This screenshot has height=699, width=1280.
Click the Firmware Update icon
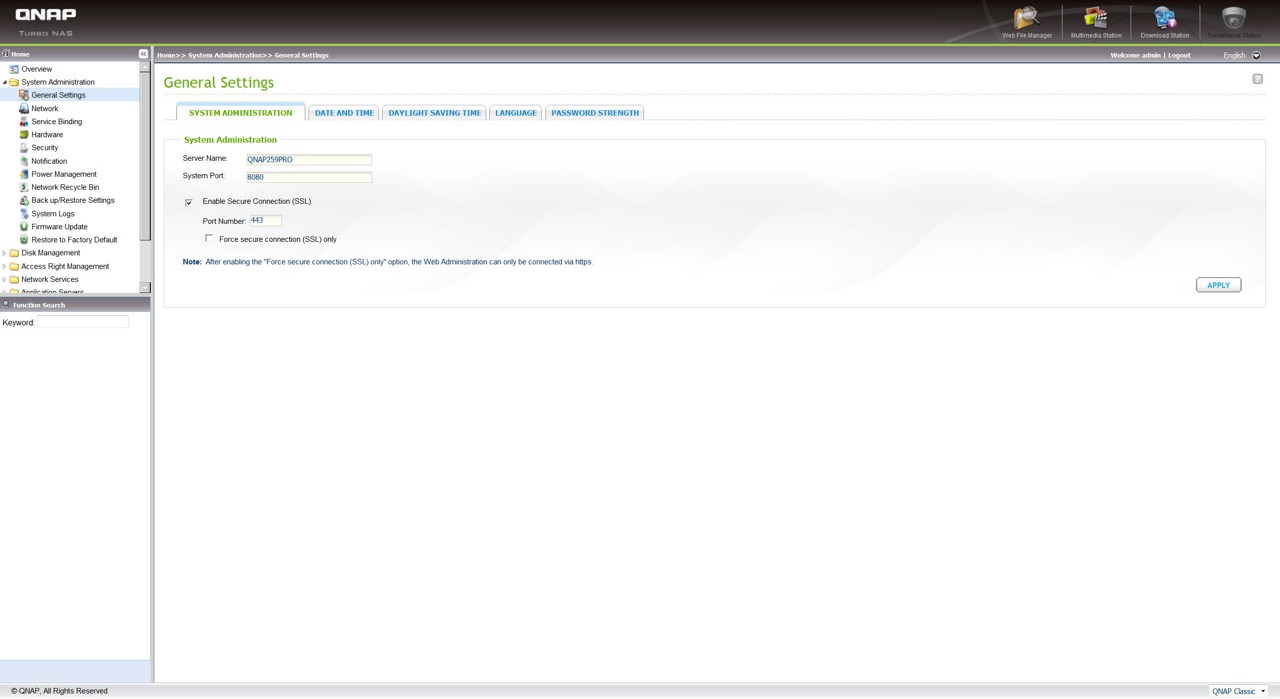tap(24, 226)
